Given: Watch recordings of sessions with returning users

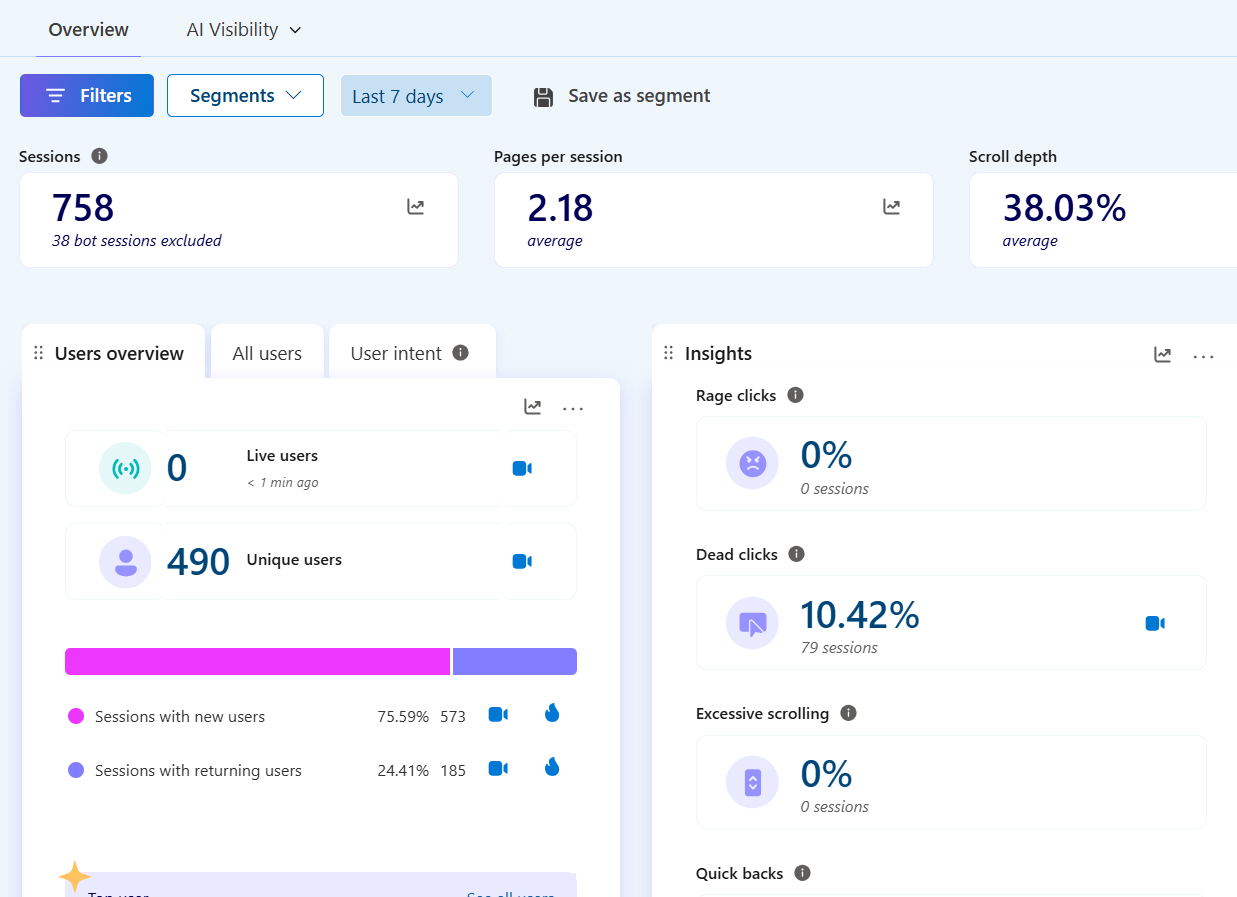Looking at the screenshot, I should pos(498,768).
